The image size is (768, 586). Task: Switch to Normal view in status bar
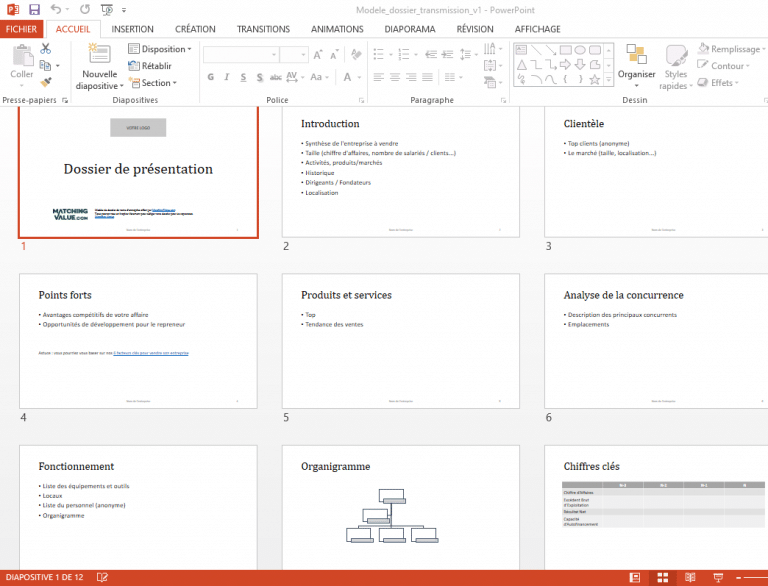(636, 578)
